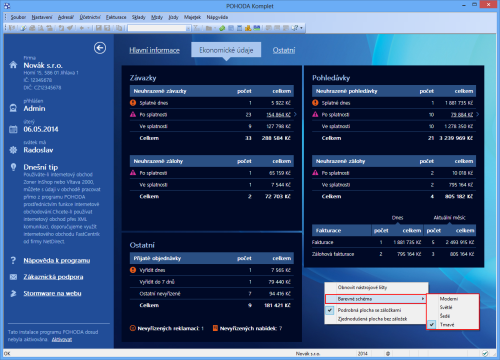Open the Účetnictví menu

tap(90, 17)
